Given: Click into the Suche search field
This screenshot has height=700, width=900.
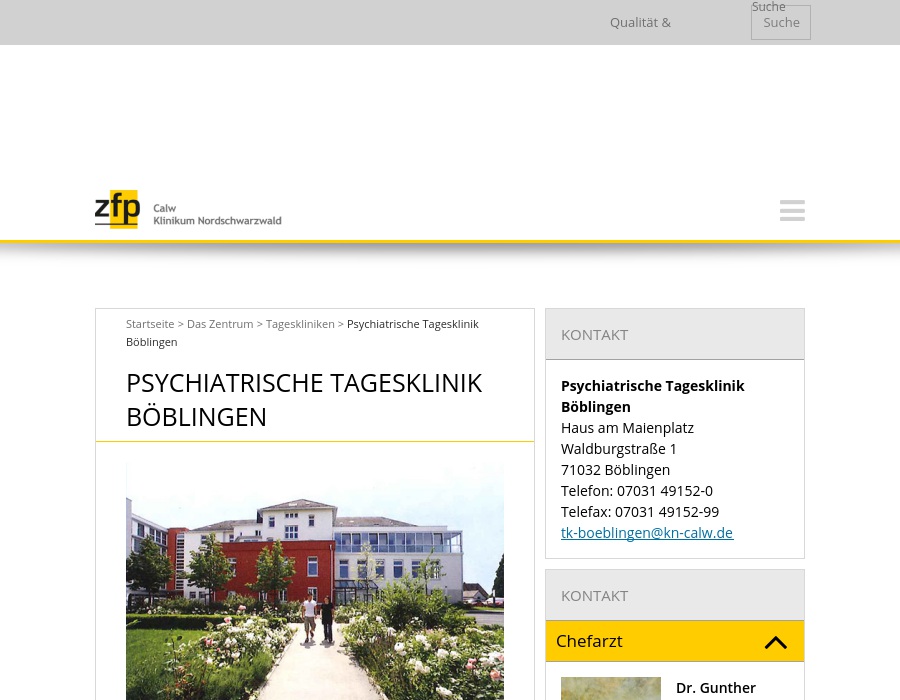Looking at the screenshot, I should click(x=780, y=22).
